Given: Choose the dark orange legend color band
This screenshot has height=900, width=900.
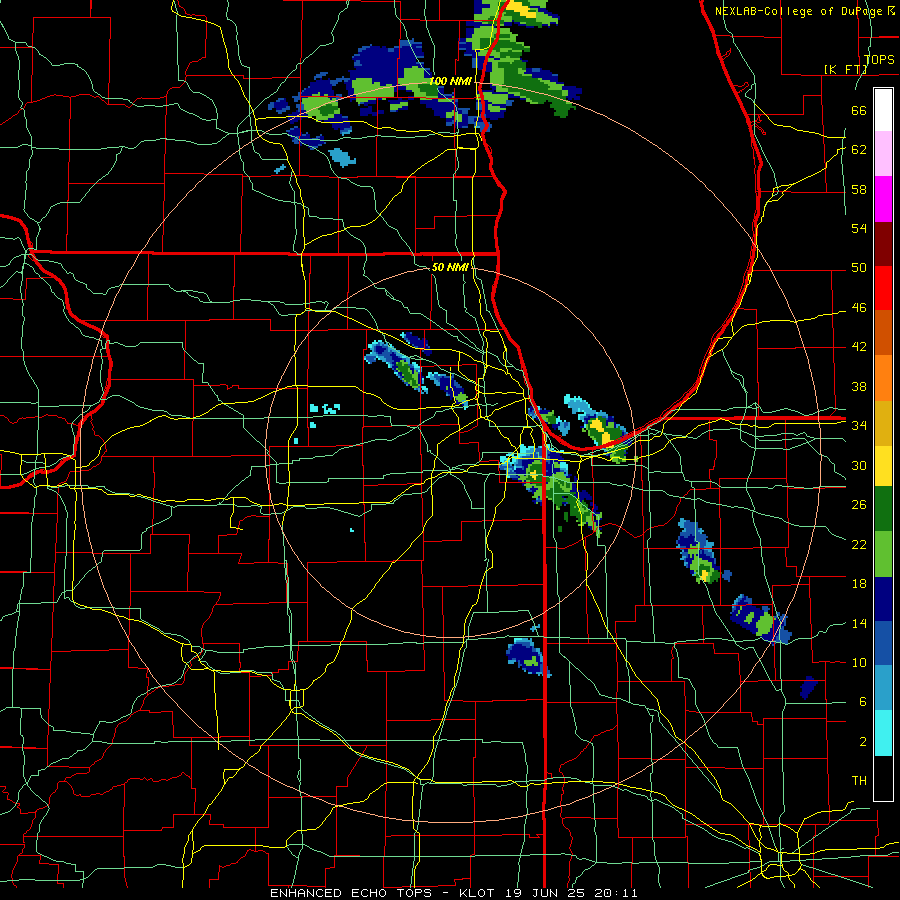Looking at the screenshot, I should [x=883, y=333].
